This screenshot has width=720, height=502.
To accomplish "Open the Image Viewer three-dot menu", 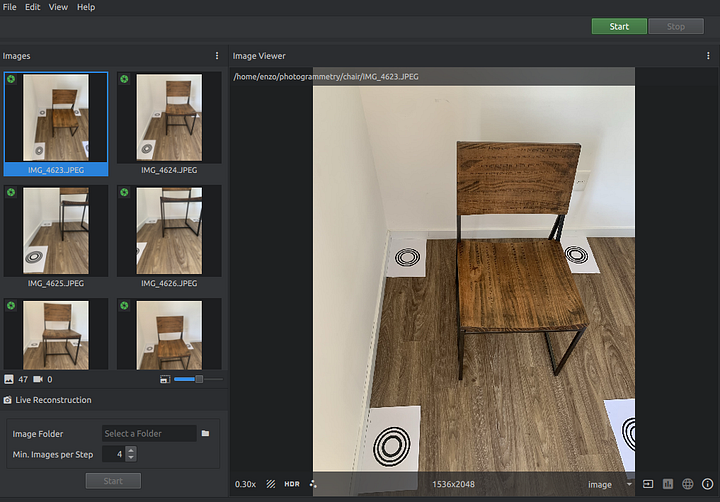I will click(708, 56).
